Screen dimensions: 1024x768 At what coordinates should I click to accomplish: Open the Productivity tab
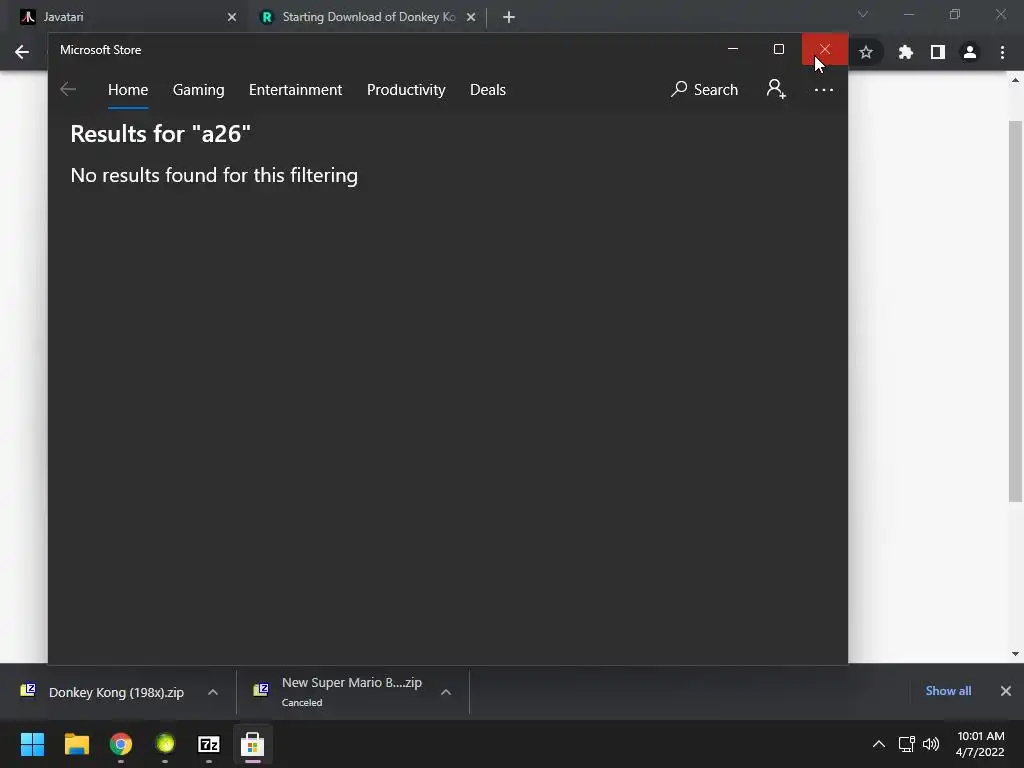[x=406, y=89]
